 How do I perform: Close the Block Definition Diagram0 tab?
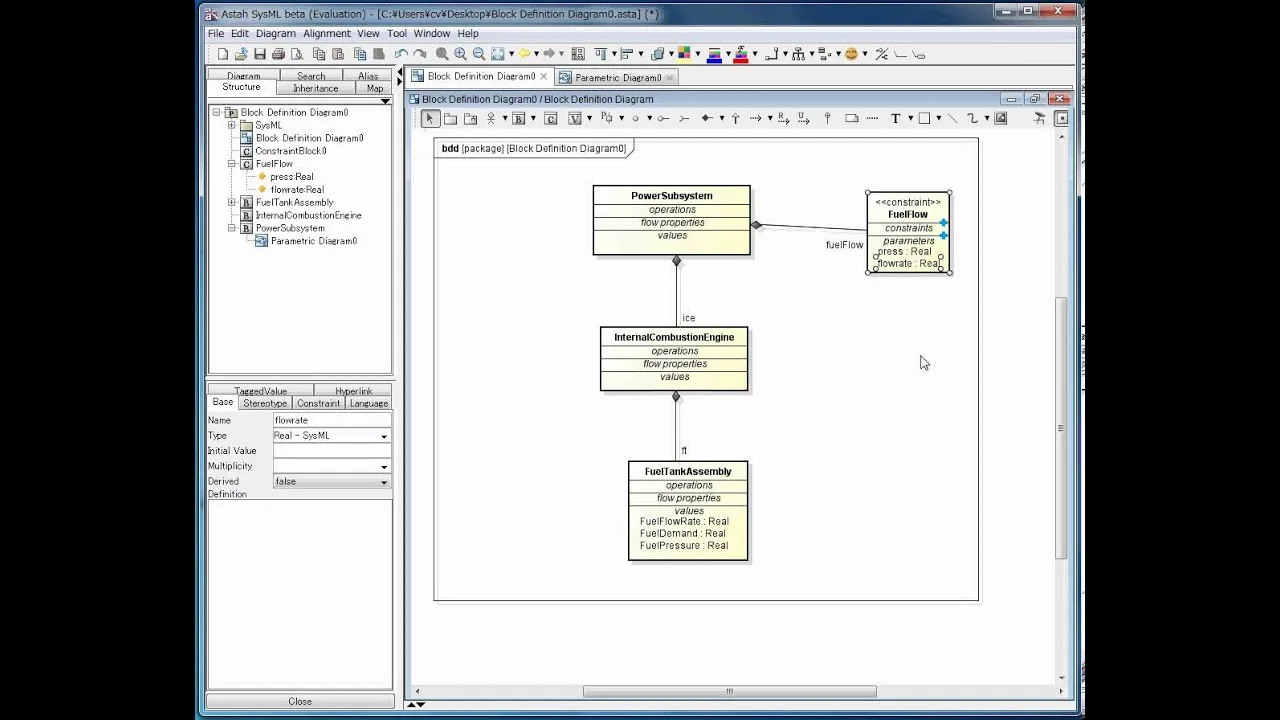544,76
